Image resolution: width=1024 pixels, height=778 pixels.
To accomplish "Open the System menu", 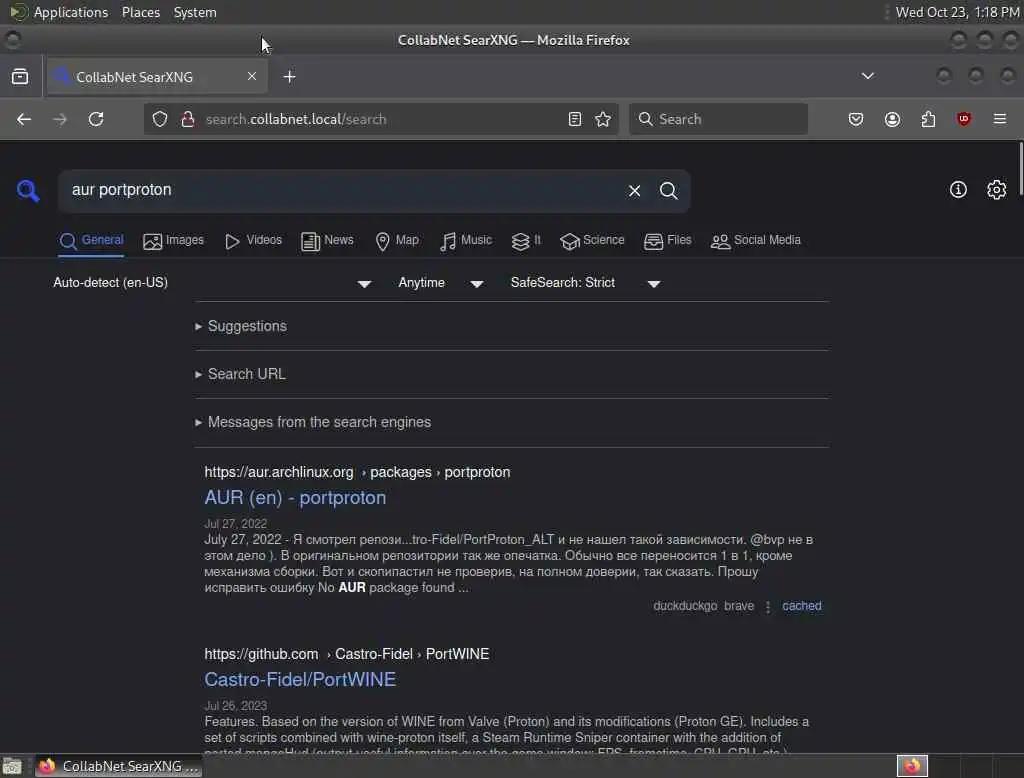I will point(195,12).
